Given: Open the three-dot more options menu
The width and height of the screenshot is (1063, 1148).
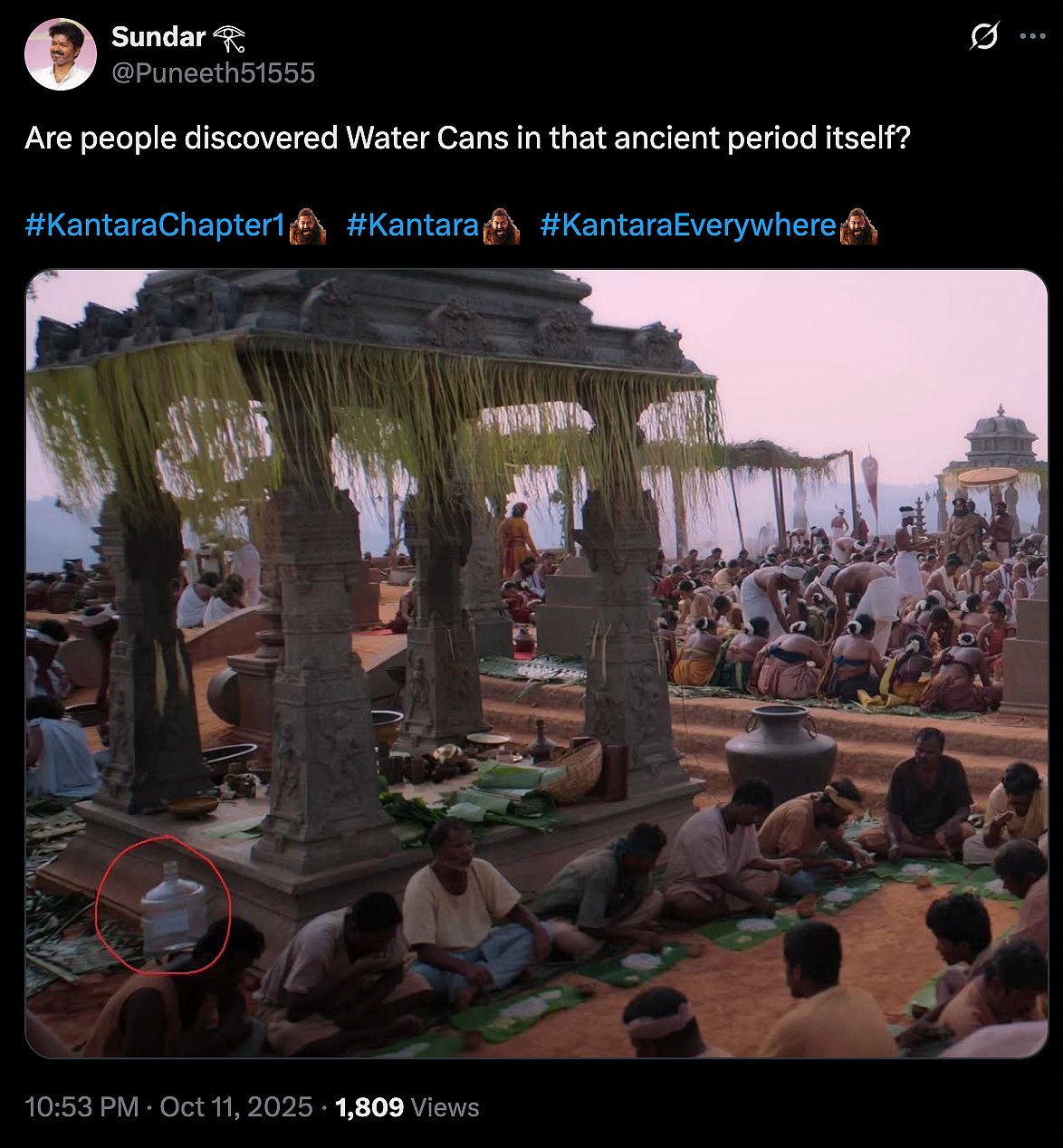Looking at the screenshot, I should pos(1032,37).
